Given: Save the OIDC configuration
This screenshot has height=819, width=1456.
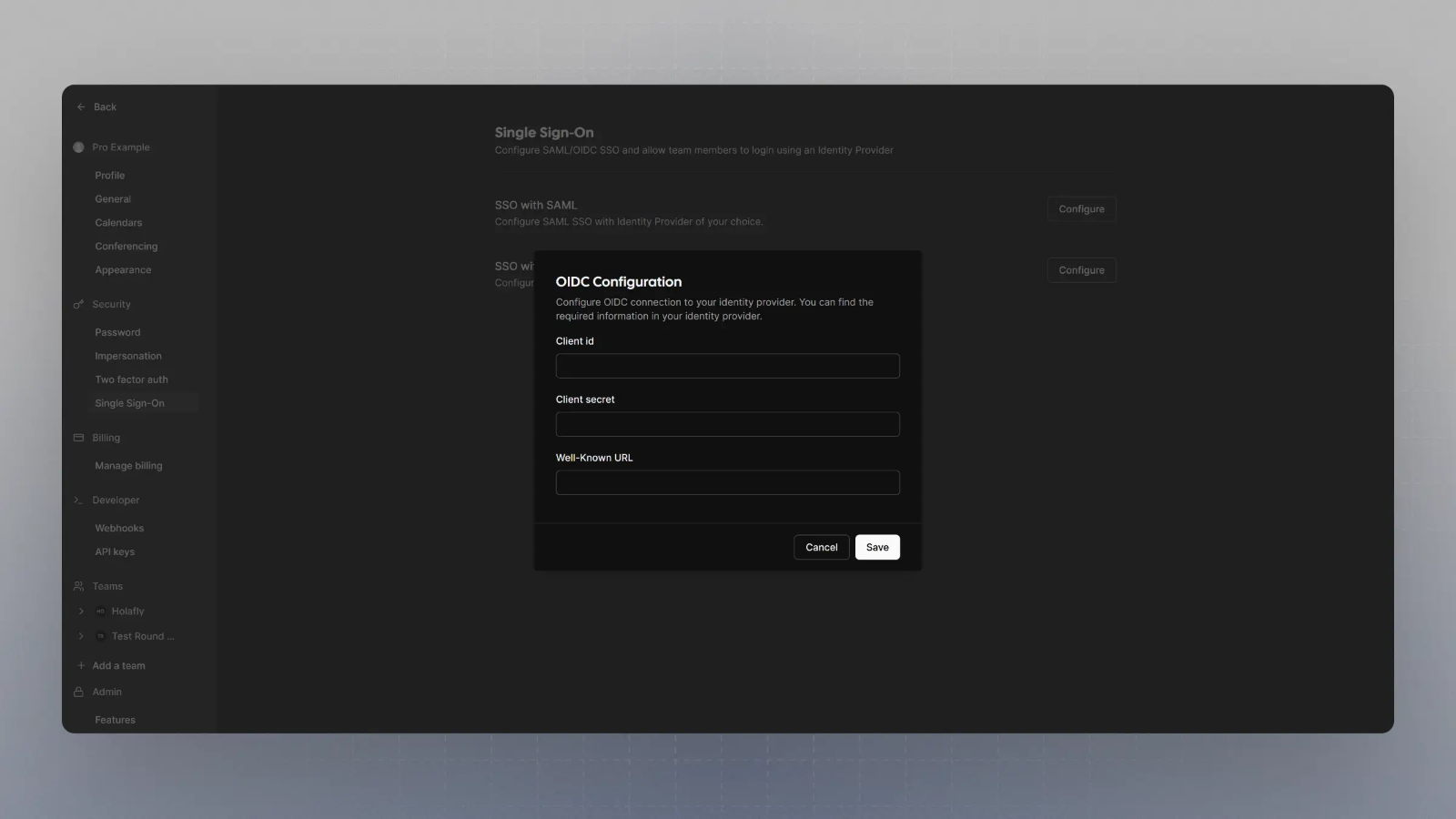Looking at the screenshot, I should (877, 547).
